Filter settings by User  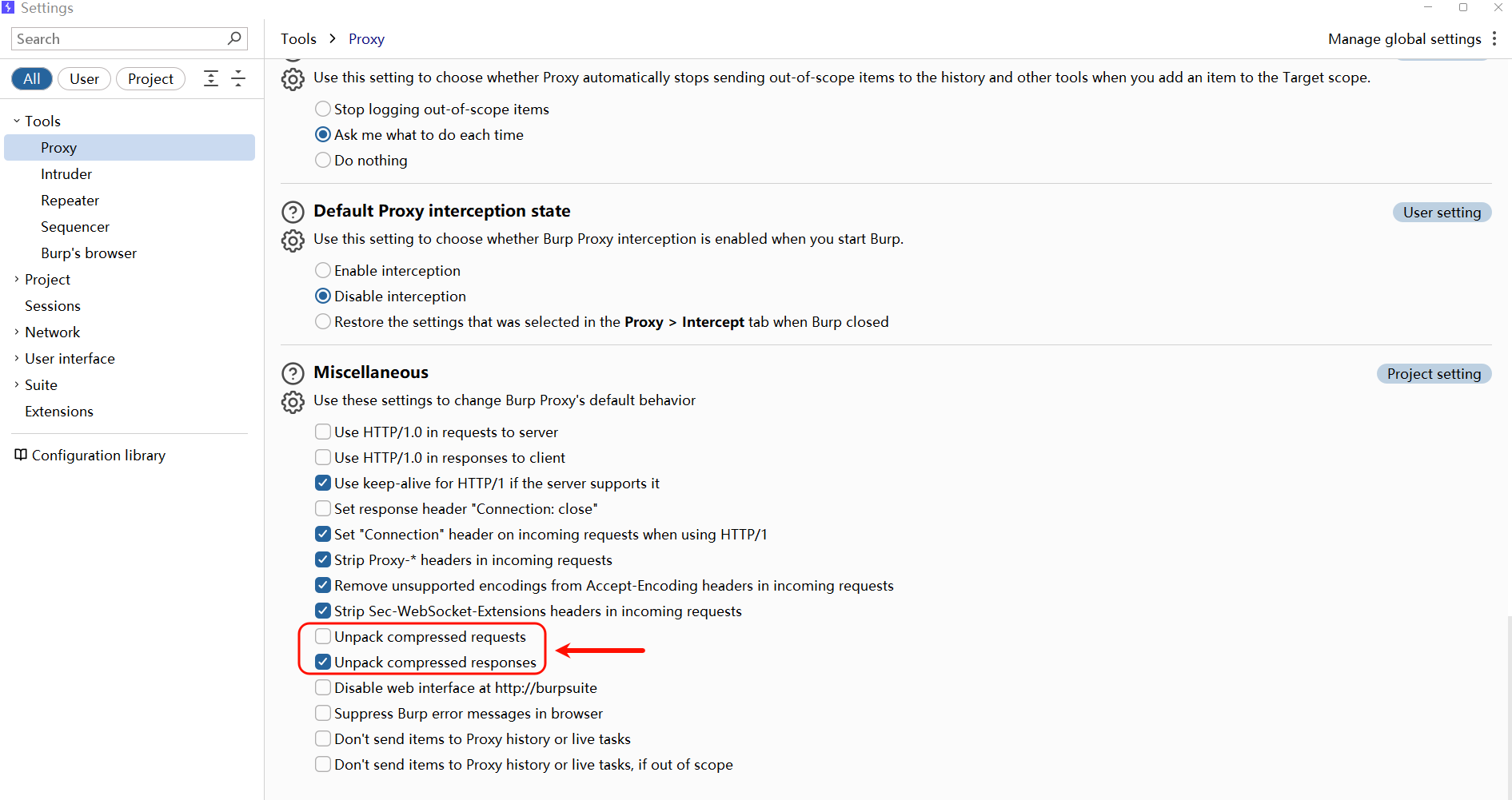[x=84, y=78]
